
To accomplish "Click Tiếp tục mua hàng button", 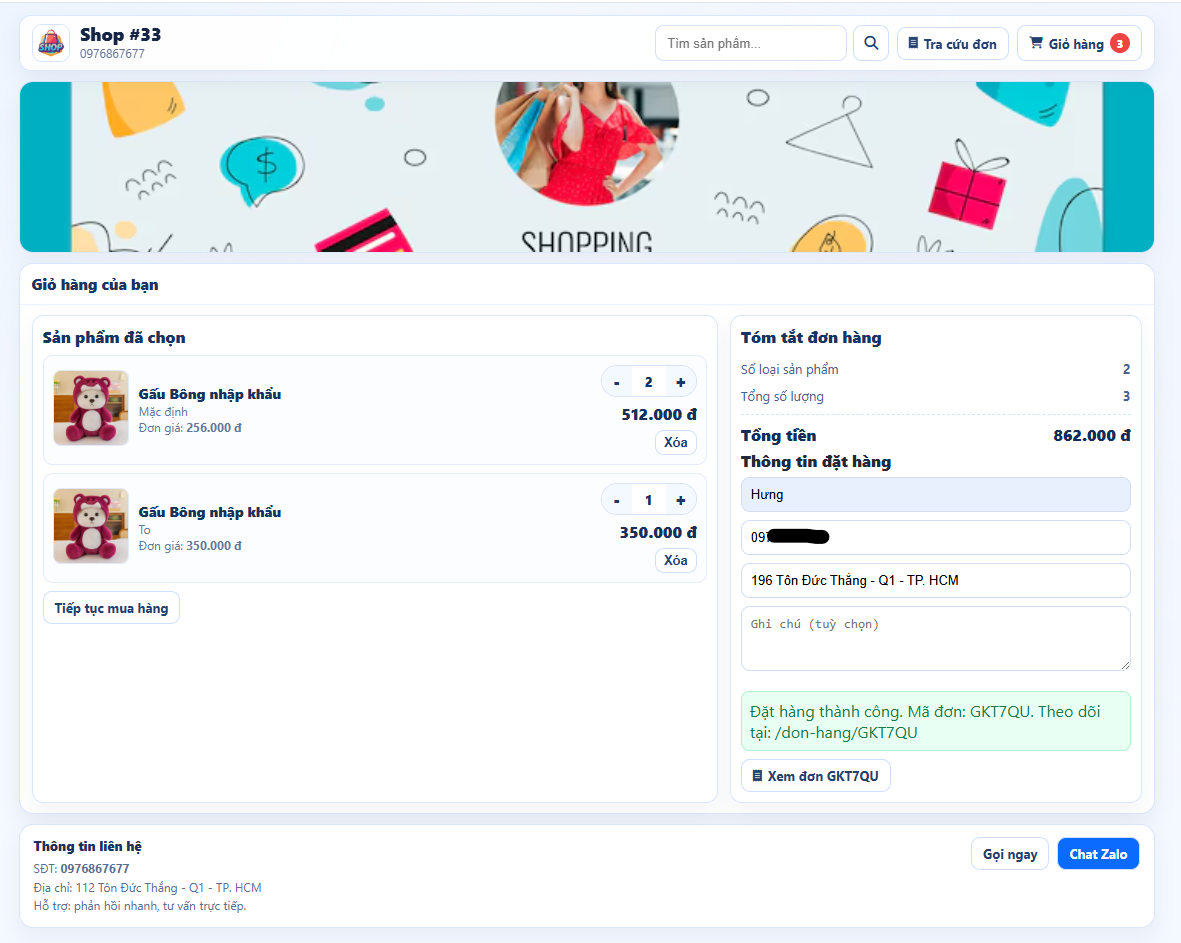I will coord(111,608).
